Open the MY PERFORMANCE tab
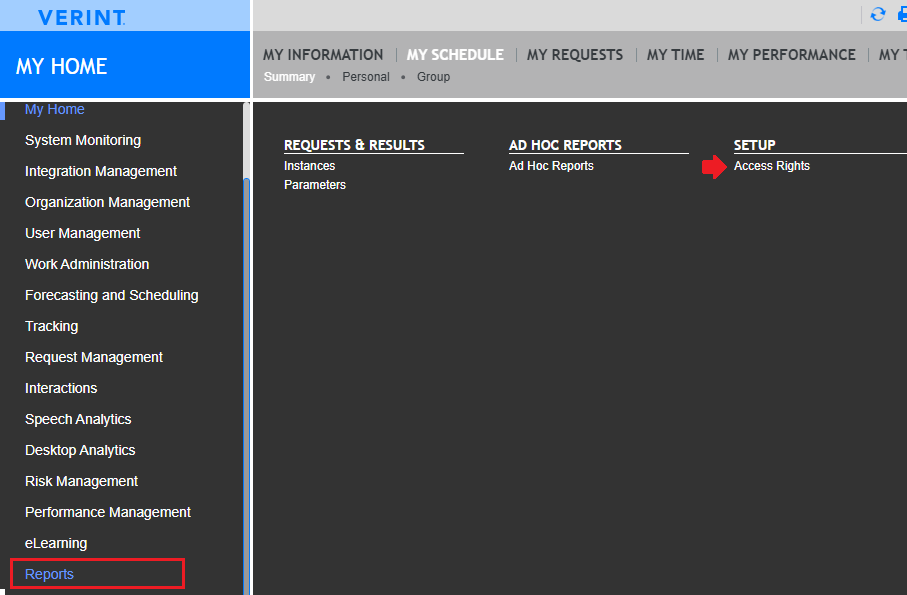907x595 pixels. tap(791, 55)
